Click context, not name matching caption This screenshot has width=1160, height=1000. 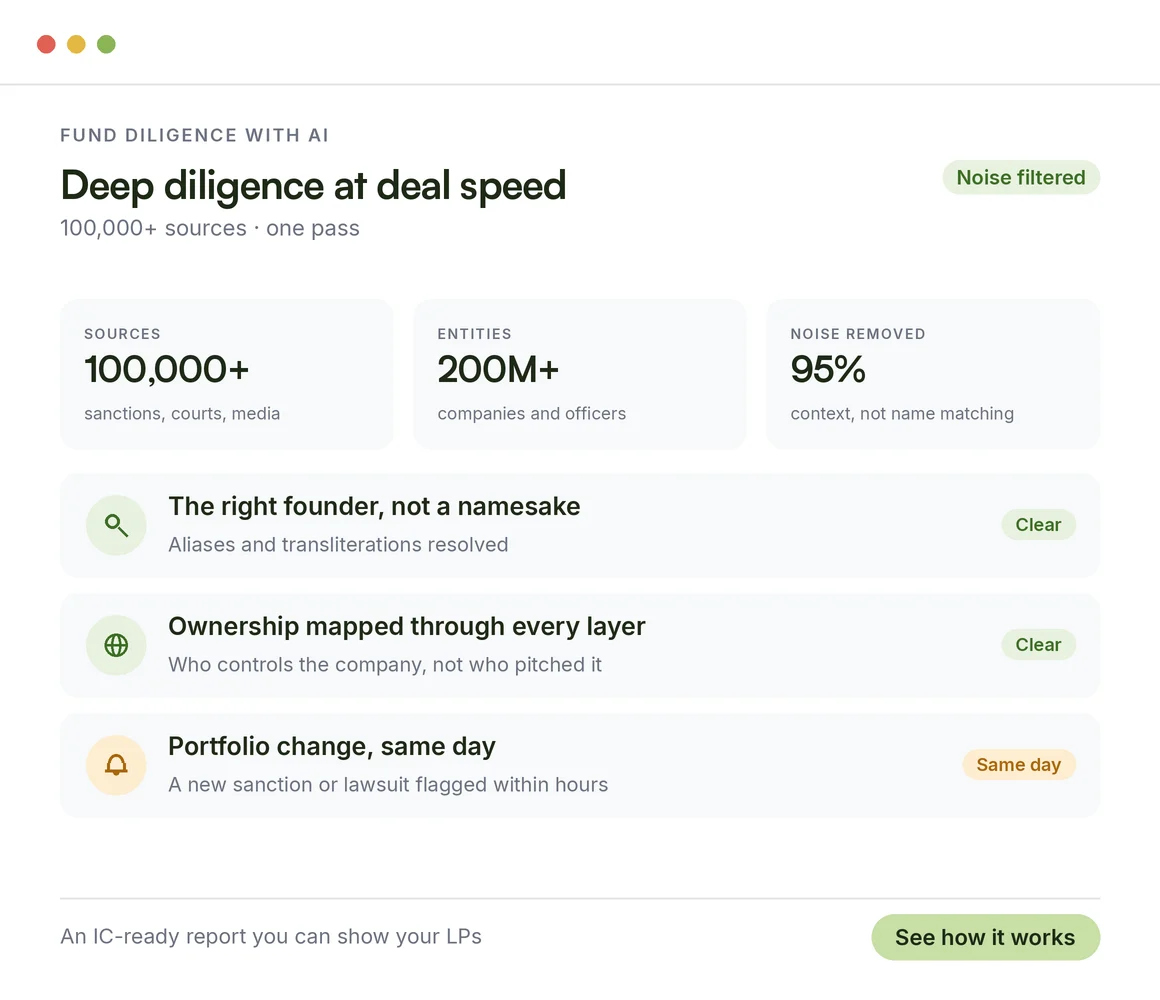902,413
